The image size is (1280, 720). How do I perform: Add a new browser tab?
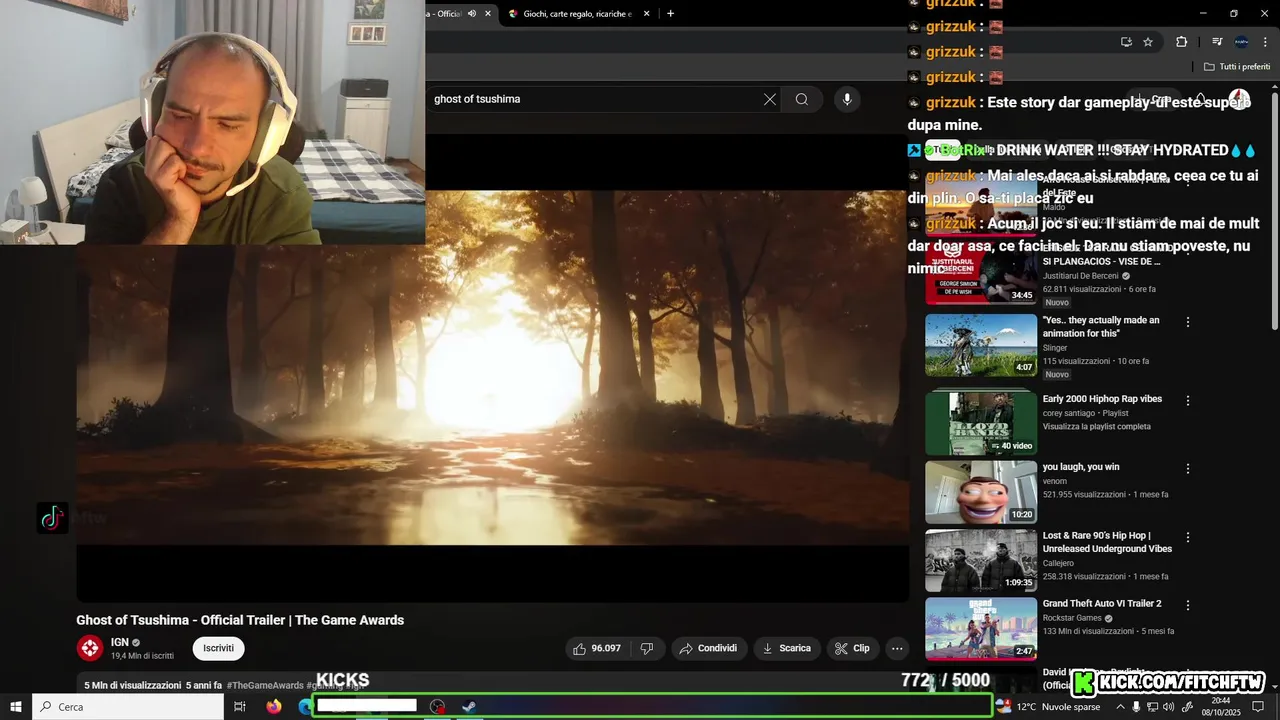[670, 13]
